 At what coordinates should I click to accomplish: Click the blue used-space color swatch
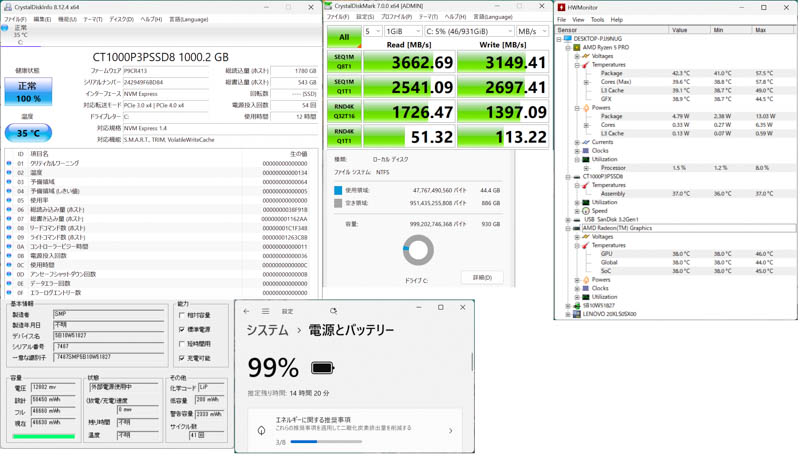pos(338,190)
